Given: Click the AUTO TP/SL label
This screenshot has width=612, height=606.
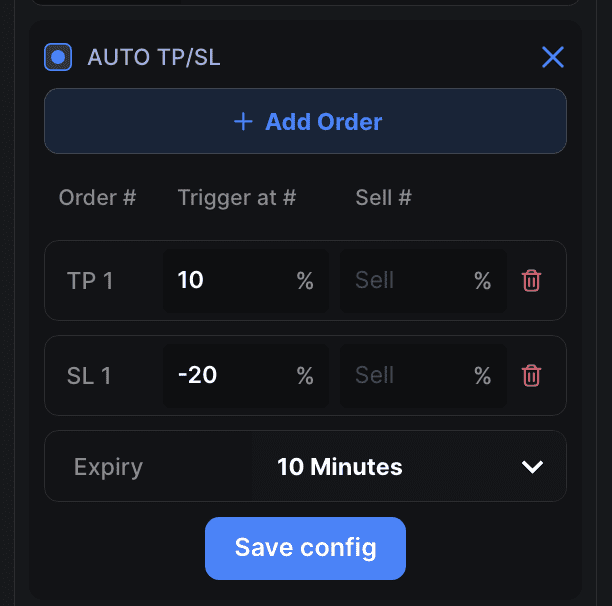Looking at the screenshot, I should [x=154, y=57].
